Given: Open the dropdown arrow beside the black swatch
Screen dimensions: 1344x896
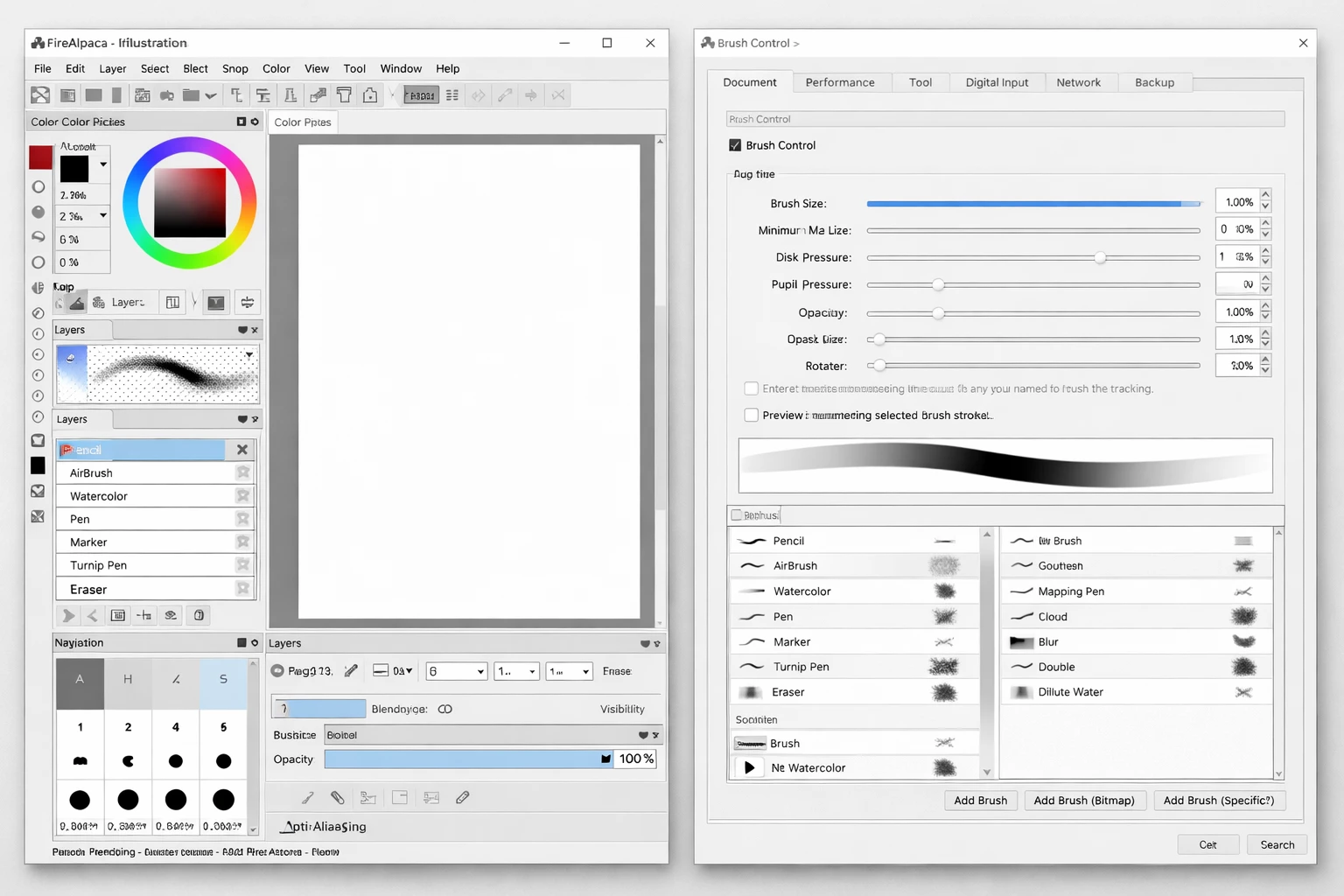Looking at the screenshot, I should [x=103, y=164].
